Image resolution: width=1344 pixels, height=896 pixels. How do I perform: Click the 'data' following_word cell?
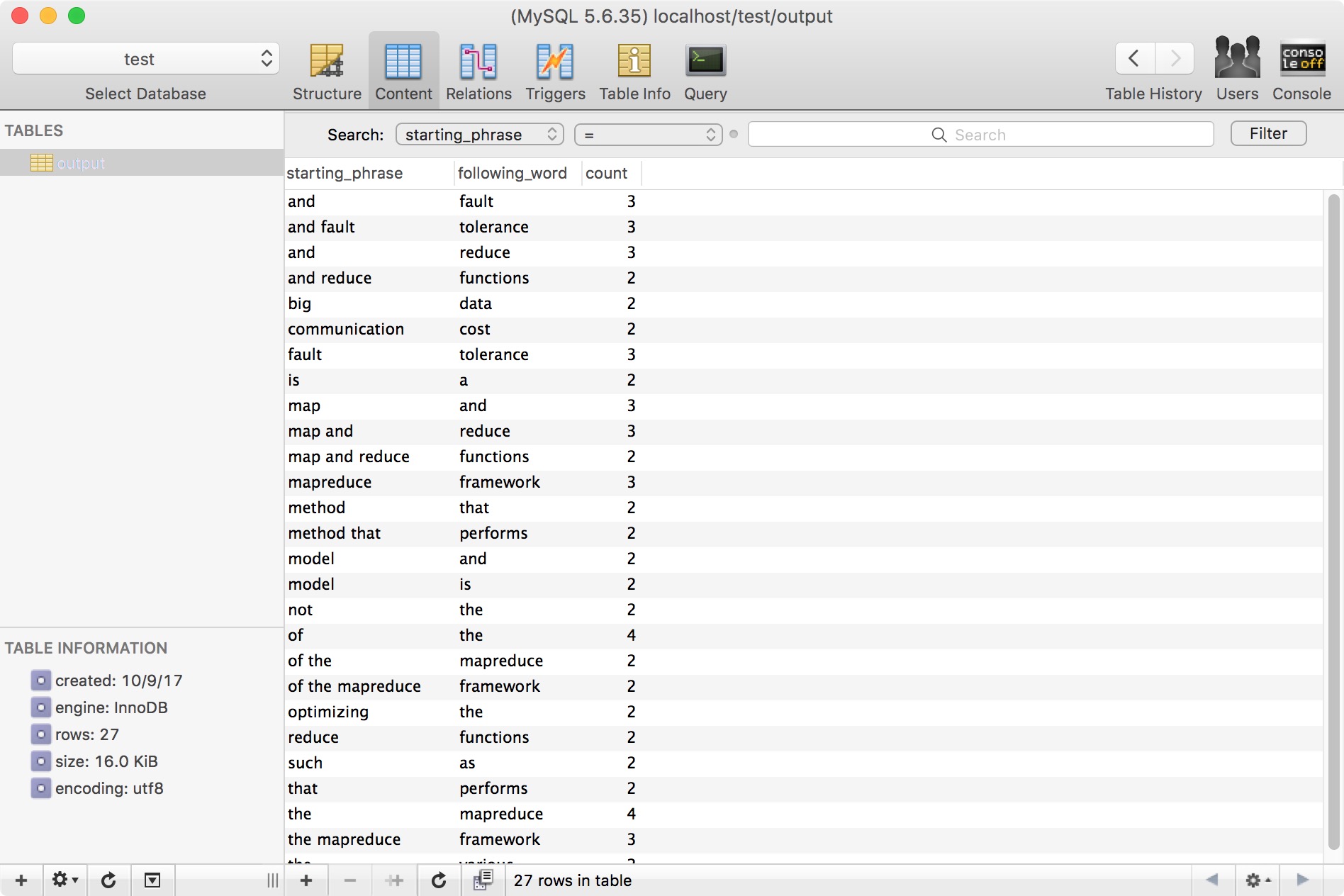517,303
